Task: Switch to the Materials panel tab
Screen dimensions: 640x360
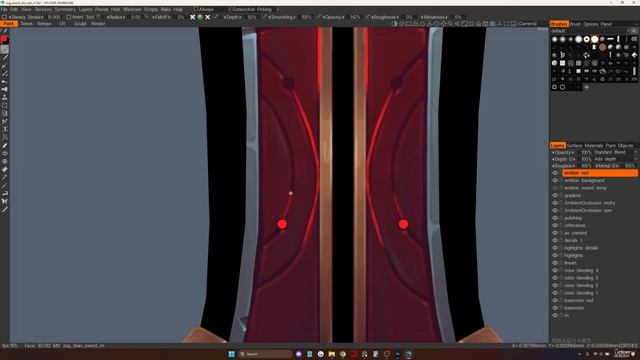Action: click(593, 146)
